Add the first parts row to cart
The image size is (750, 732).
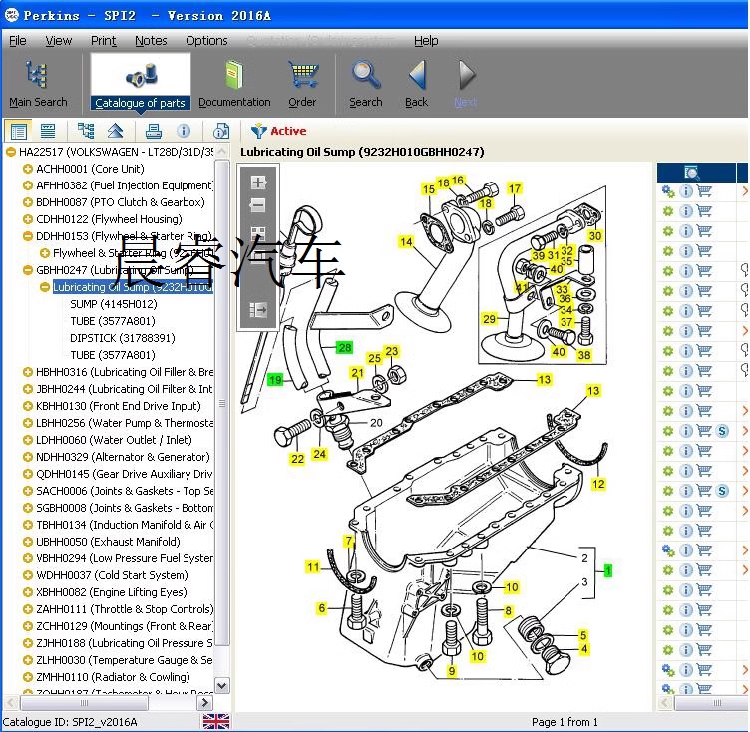pyautogui.click(x=704, y=191)
